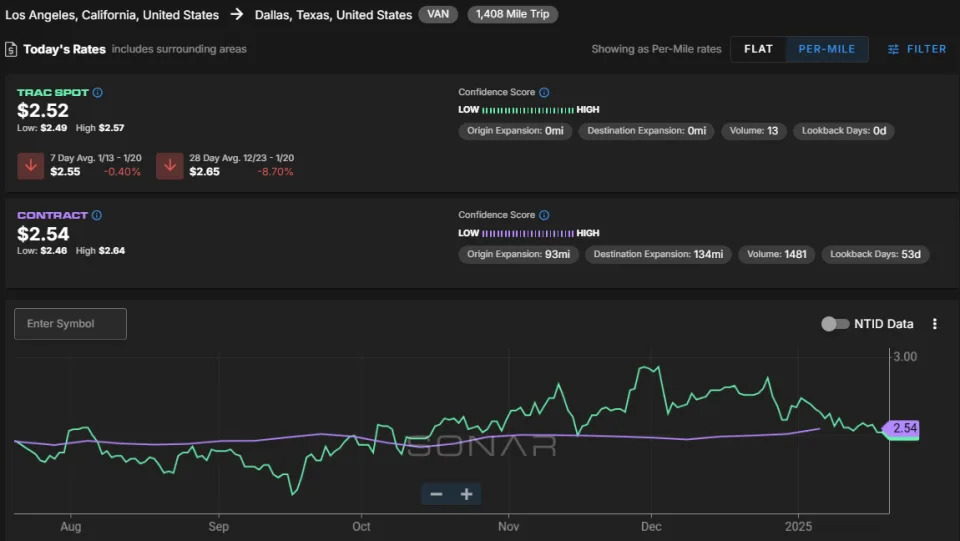Click the Lookback Days: 53d chip
The image size is (960, 541).
(x=876, y=255)
